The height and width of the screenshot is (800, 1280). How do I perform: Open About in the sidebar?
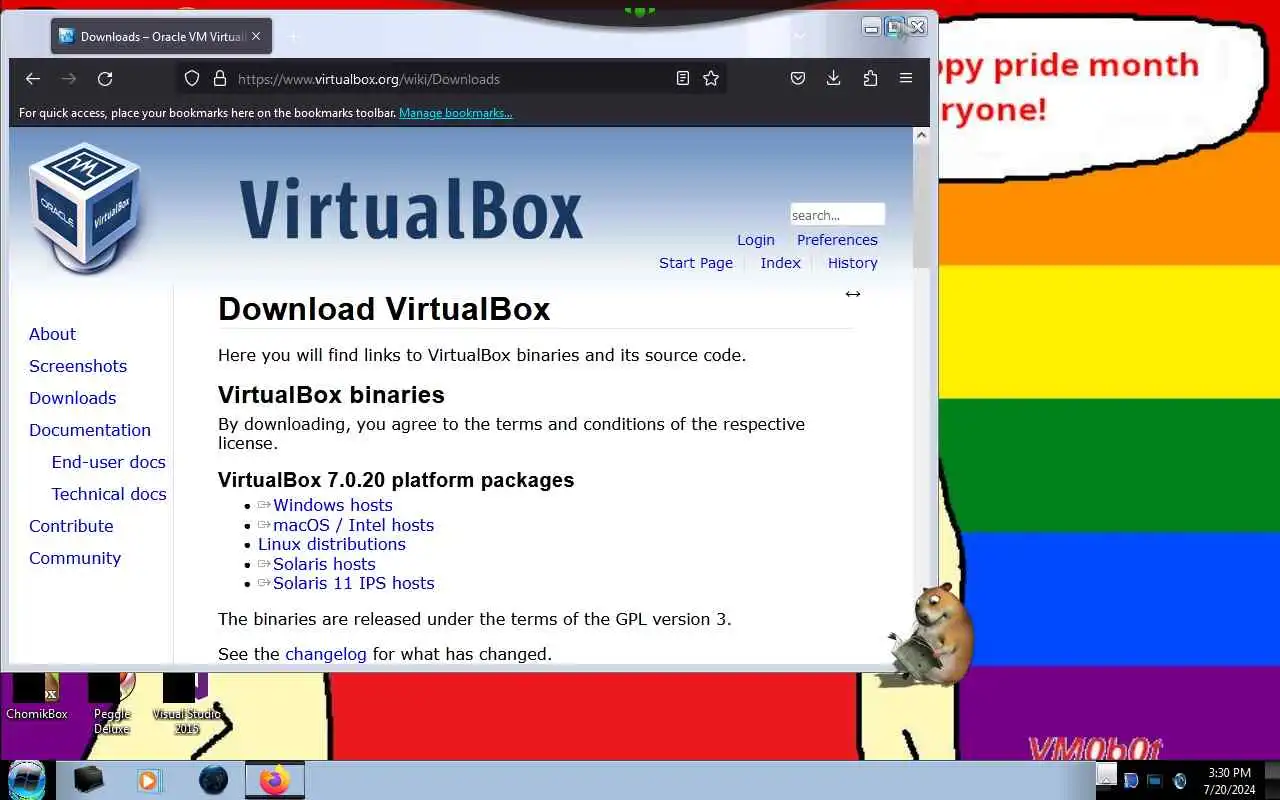pyautogui.click(x=52, y=334)
